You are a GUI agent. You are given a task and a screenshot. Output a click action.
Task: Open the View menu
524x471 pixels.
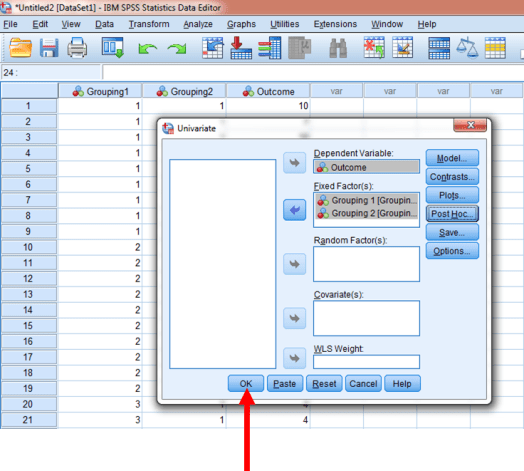[x=71, y=24]
